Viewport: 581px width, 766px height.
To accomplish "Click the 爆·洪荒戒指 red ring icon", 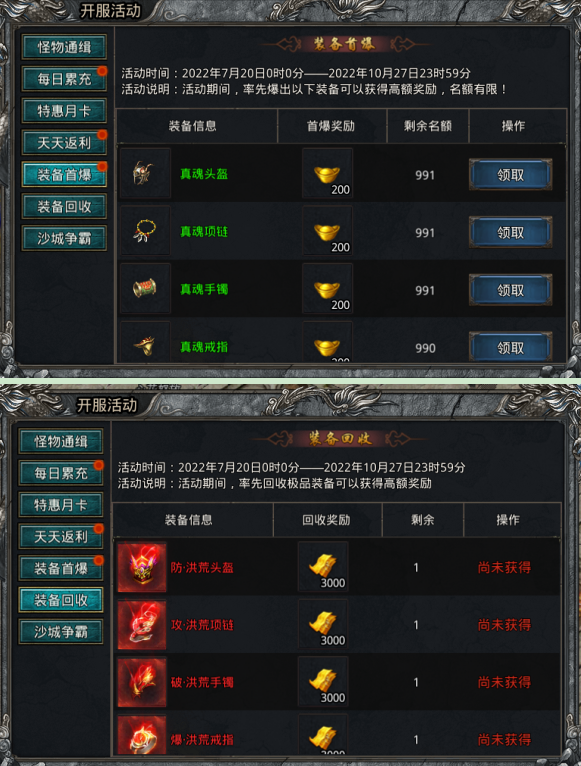I will click(x=142, y=735).
